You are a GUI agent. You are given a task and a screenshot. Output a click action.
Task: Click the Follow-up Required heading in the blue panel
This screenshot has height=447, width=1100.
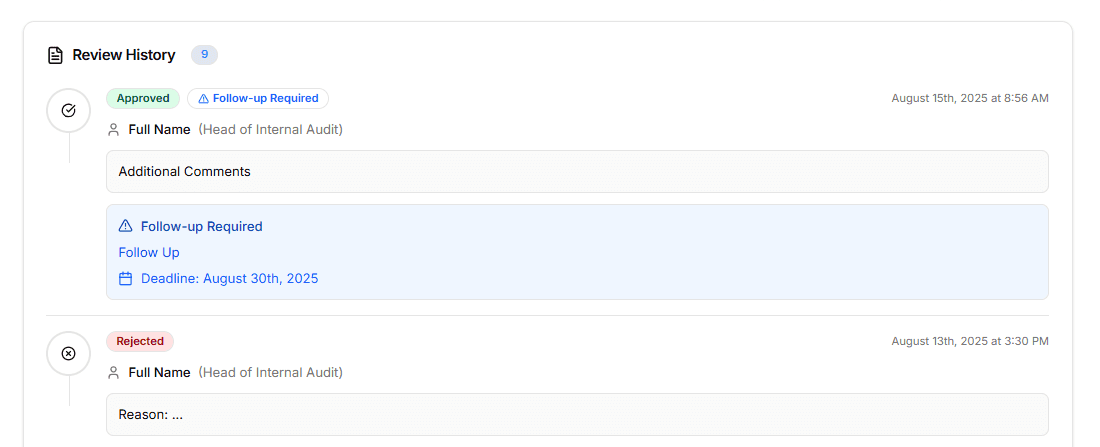[x=201, y=227]
